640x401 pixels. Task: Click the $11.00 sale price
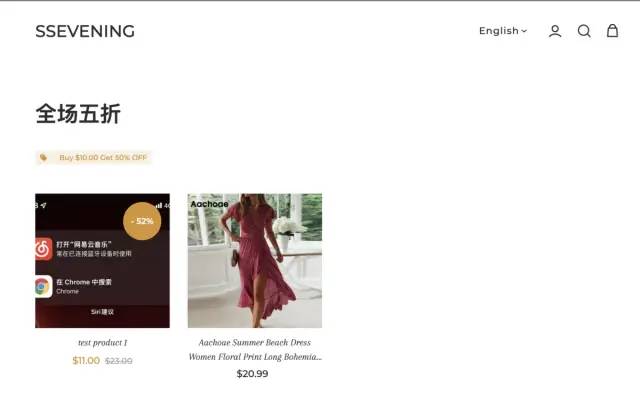tap(86, 361)
